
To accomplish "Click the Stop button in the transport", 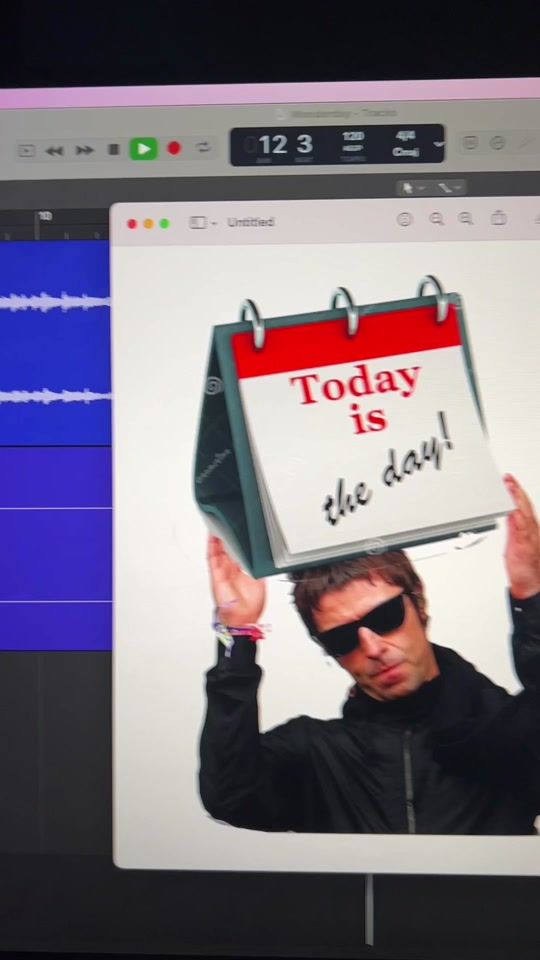I will click(x=114, y=149).
